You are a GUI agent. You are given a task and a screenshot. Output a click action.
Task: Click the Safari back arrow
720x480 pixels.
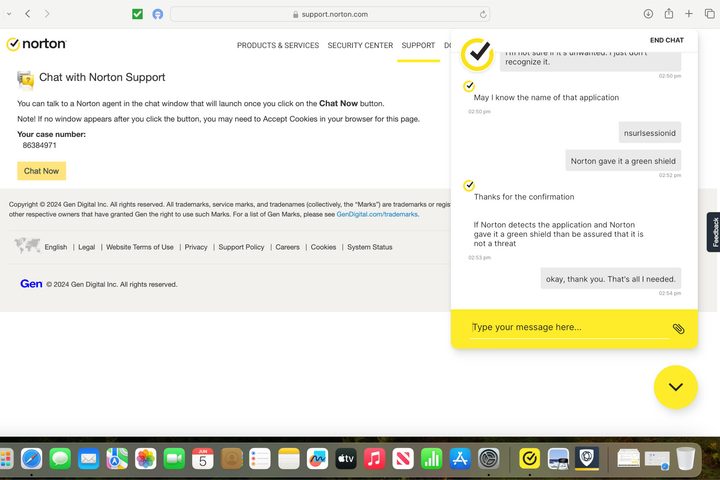click(x=28, y=14)
